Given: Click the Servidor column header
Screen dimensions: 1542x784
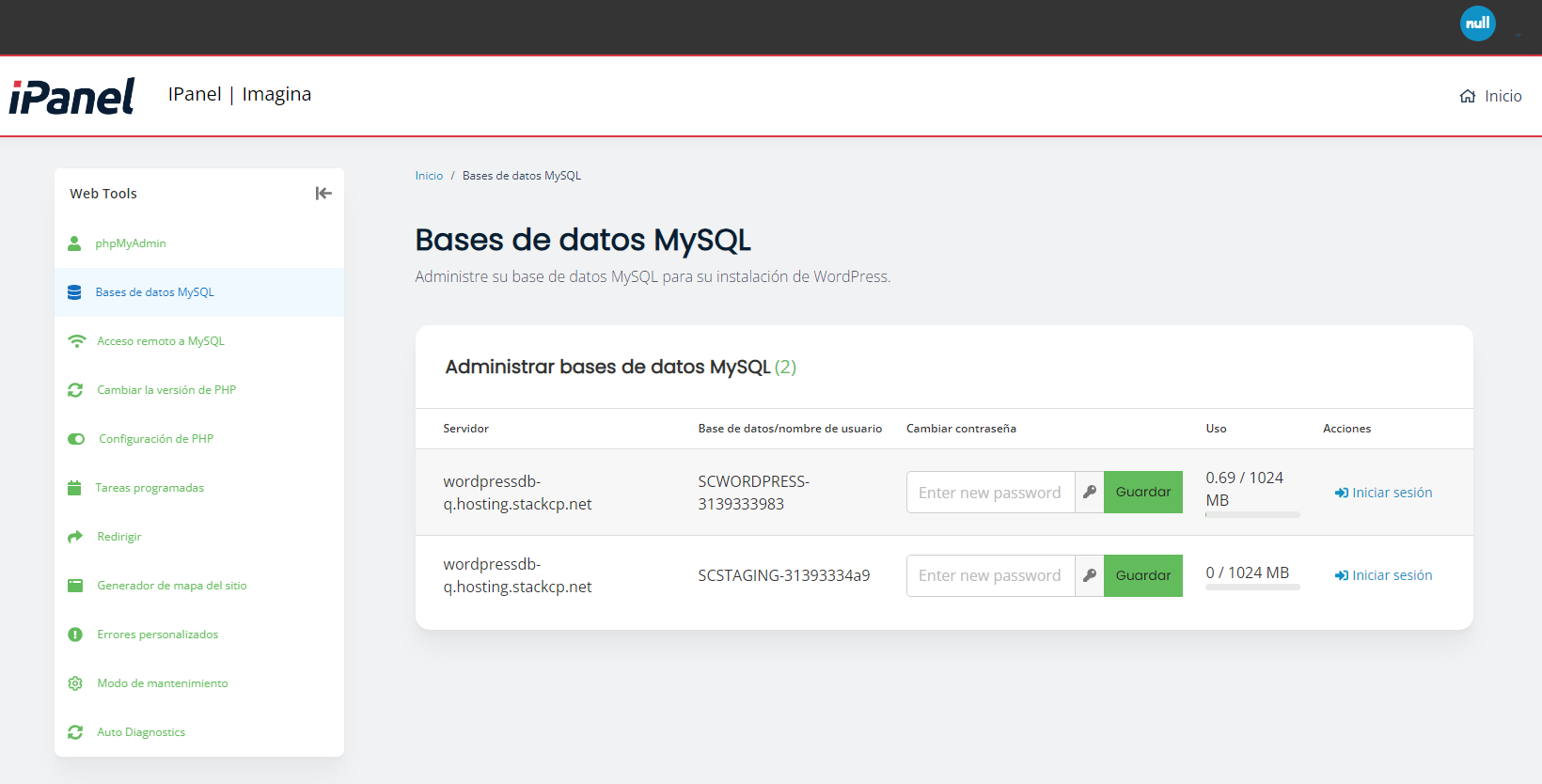Looking at the screenshot, I should [466, 429].
